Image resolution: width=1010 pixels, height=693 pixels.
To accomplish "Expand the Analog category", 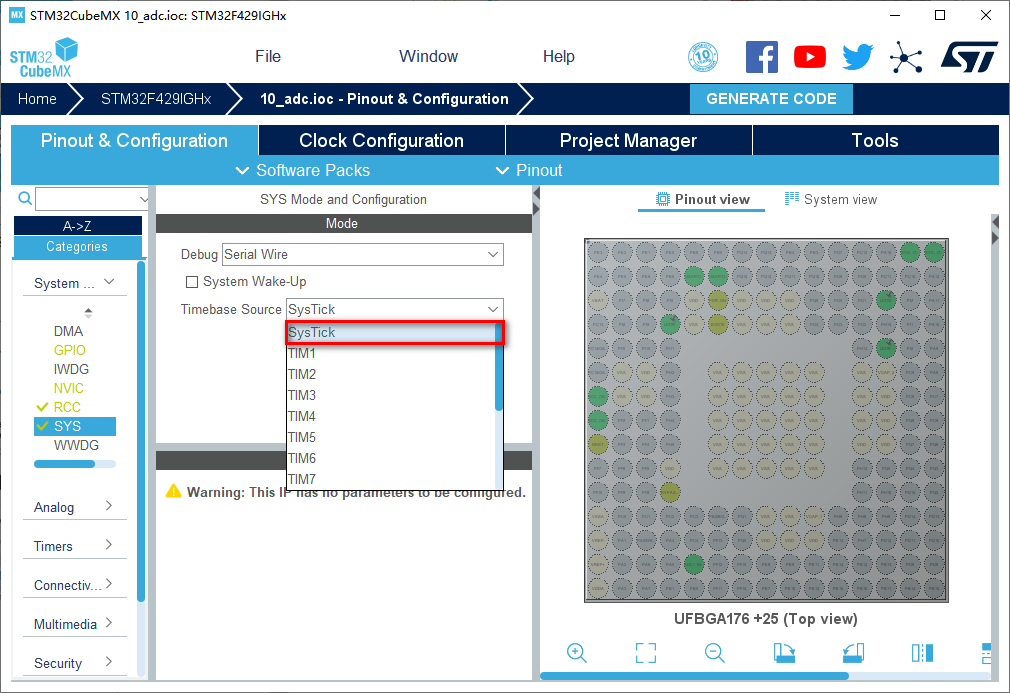I will (x=72, y=507).
